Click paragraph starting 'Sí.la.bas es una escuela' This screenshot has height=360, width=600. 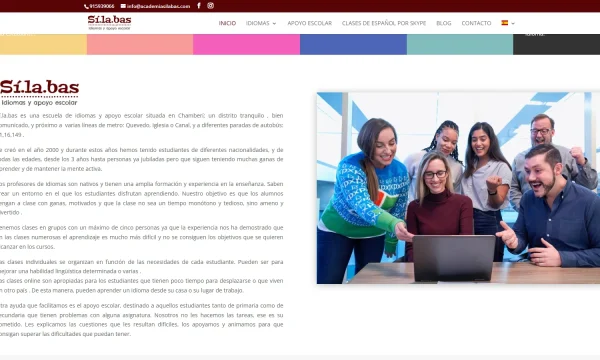(142, 125)
